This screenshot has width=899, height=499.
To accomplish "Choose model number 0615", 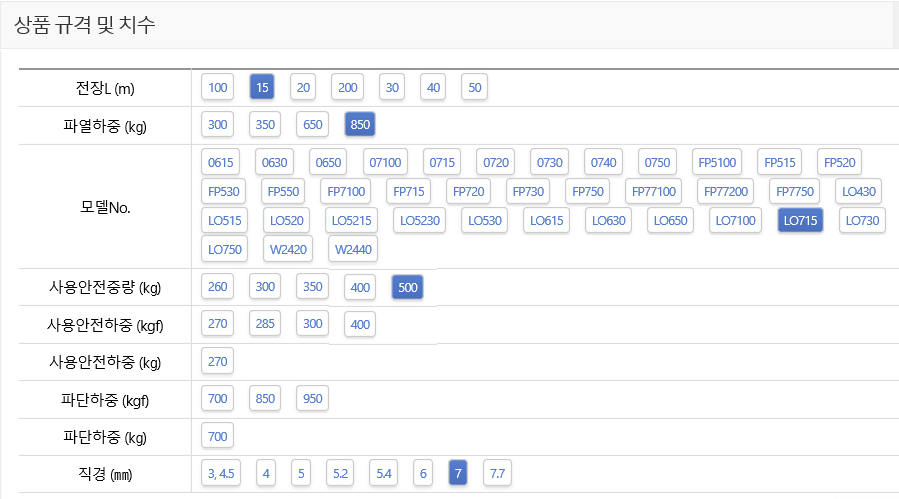I will [x=221, y=162].
